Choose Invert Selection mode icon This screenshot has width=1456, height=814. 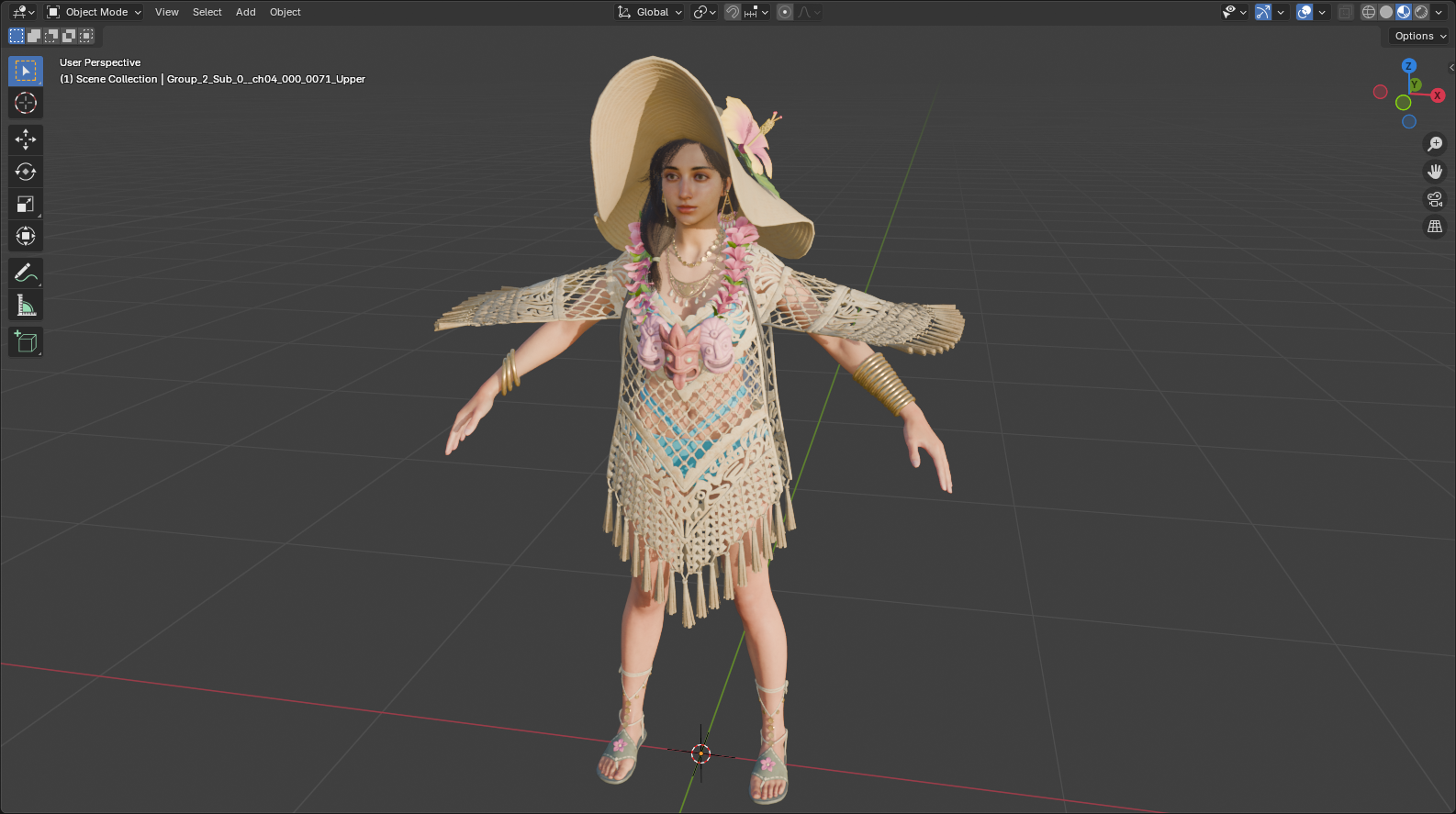point(69,36)
